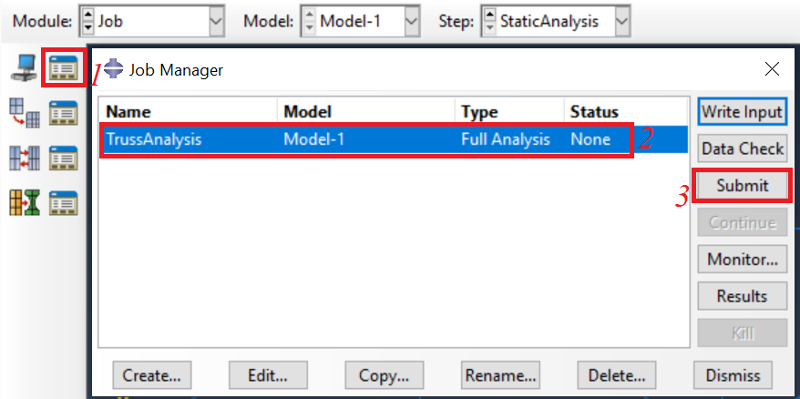Select the TrussAnalysis job row

tap(393, 139)
